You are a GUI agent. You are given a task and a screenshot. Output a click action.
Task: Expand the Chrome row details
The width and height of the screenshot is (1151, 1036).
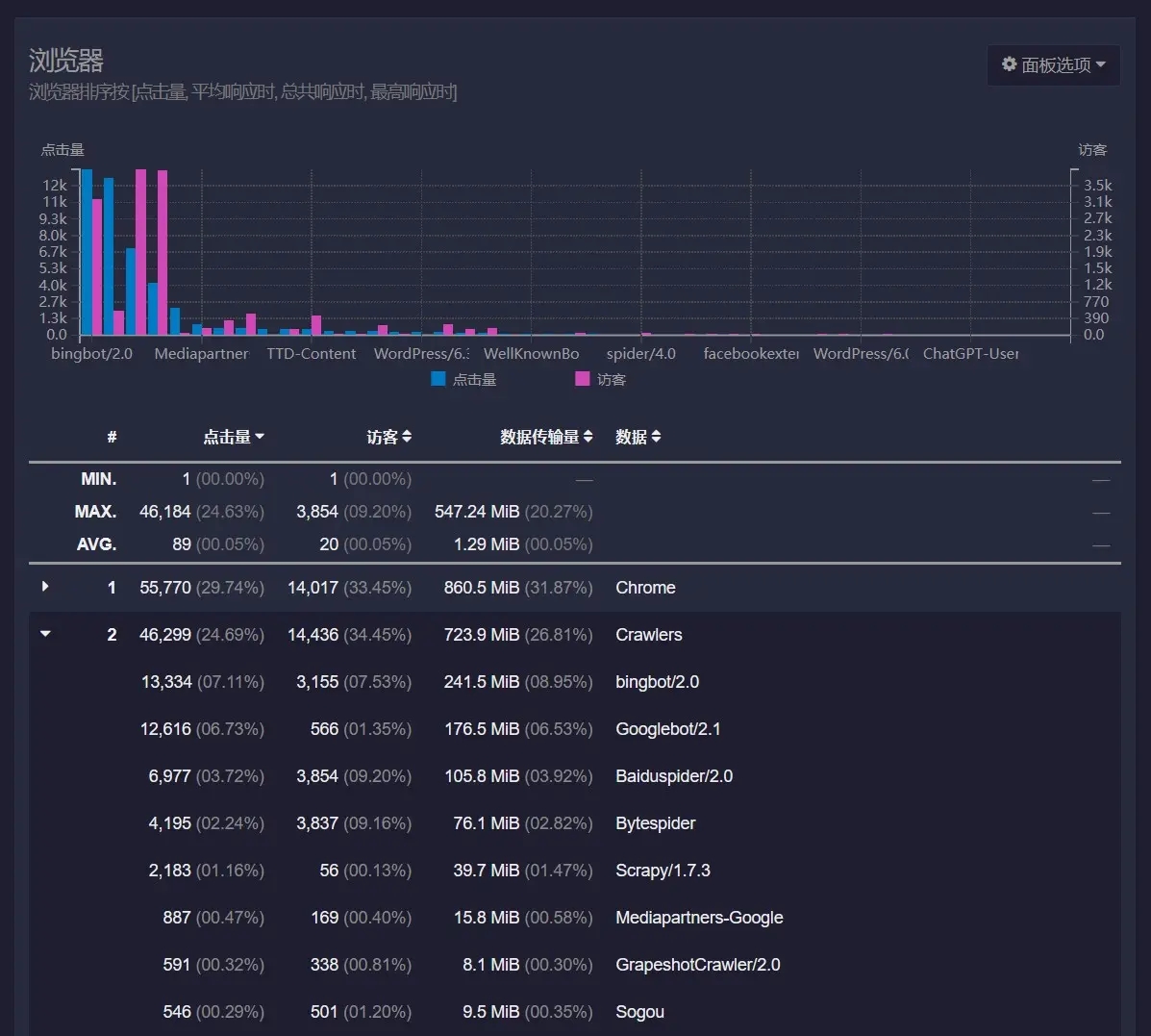tap(43, 587)
